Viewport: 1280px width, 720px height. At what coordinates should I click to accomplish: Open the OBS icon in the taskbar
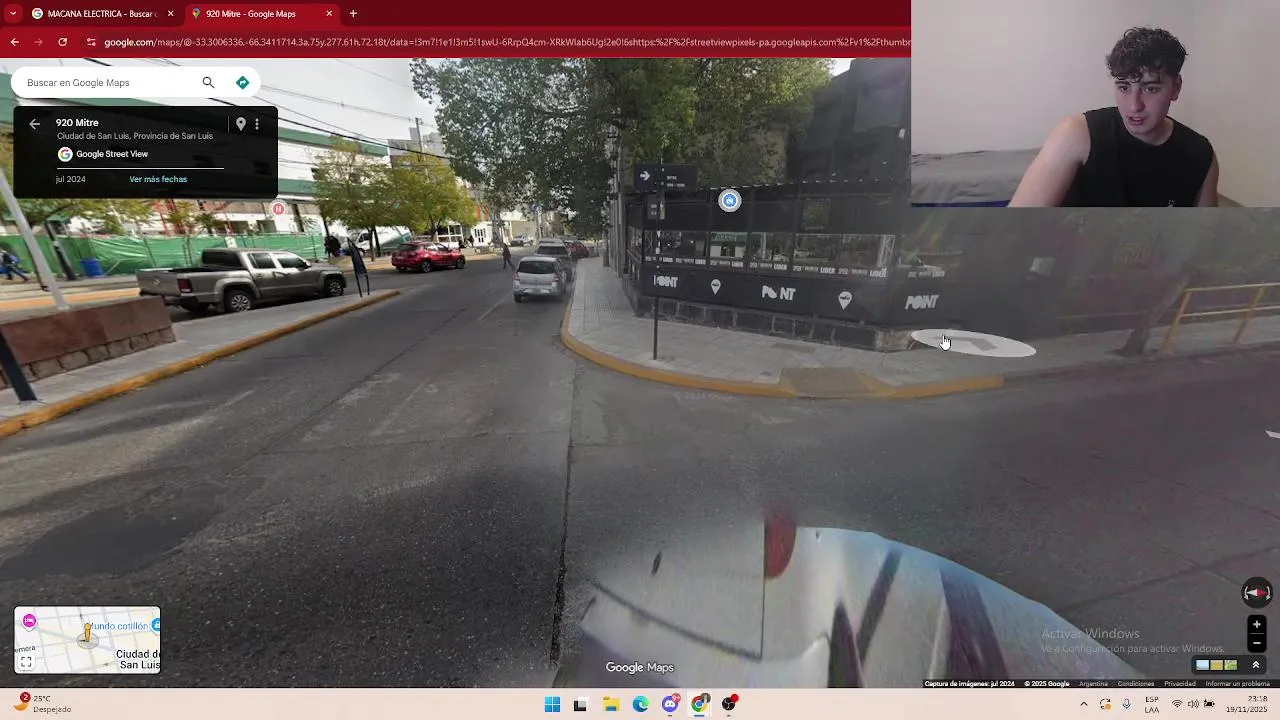point(729,705)
